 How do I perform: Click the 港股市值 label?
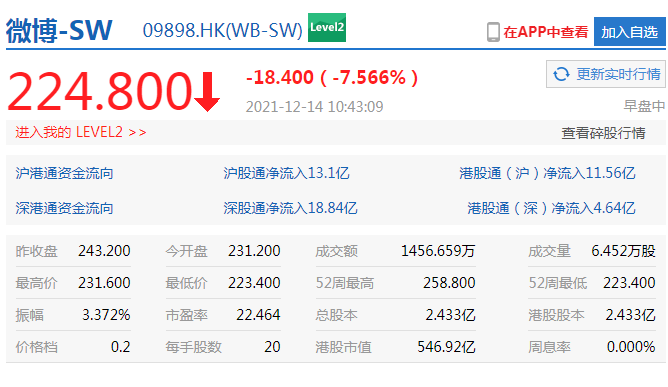[x=343, y=347]
